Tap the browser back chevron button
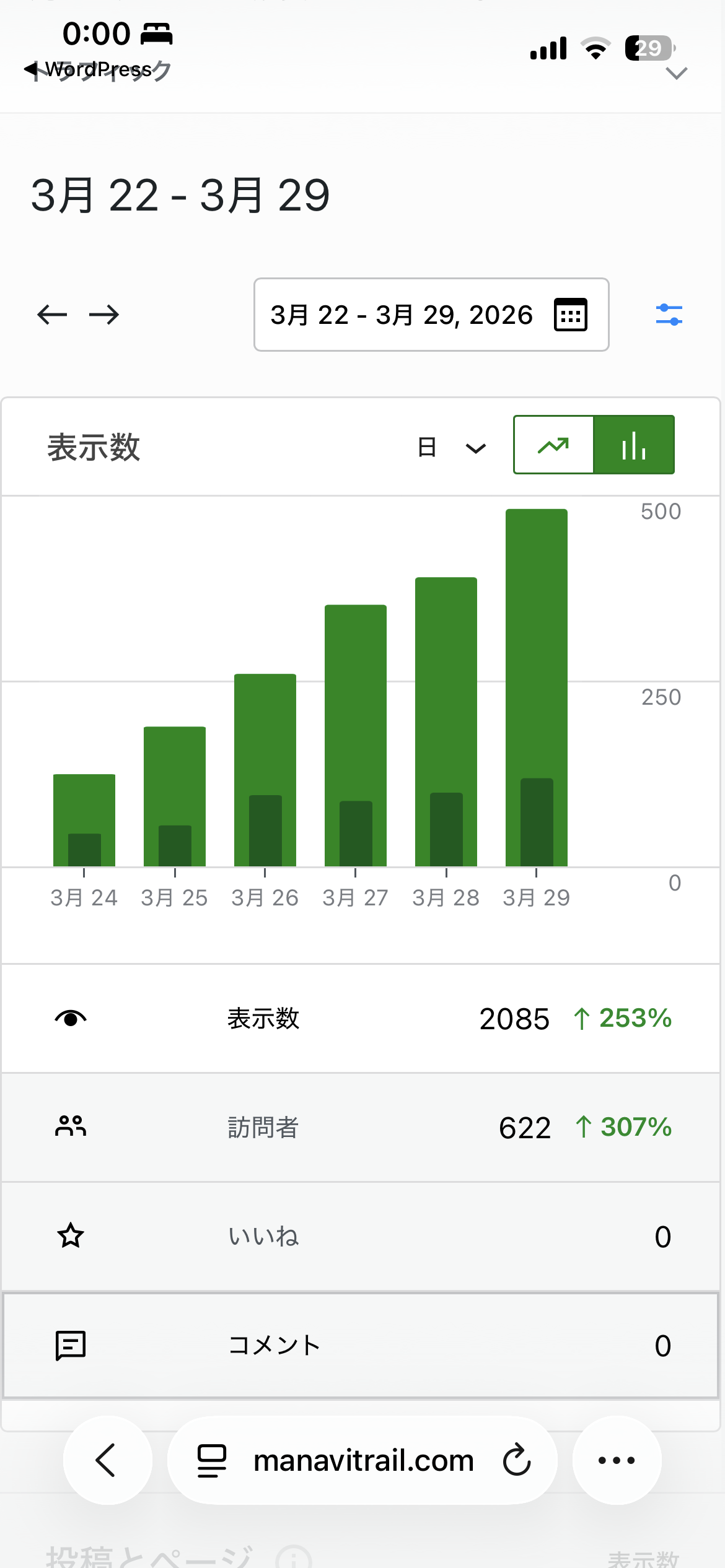The width and height of the screenshot is (725, 1568). coord(107,1460)
